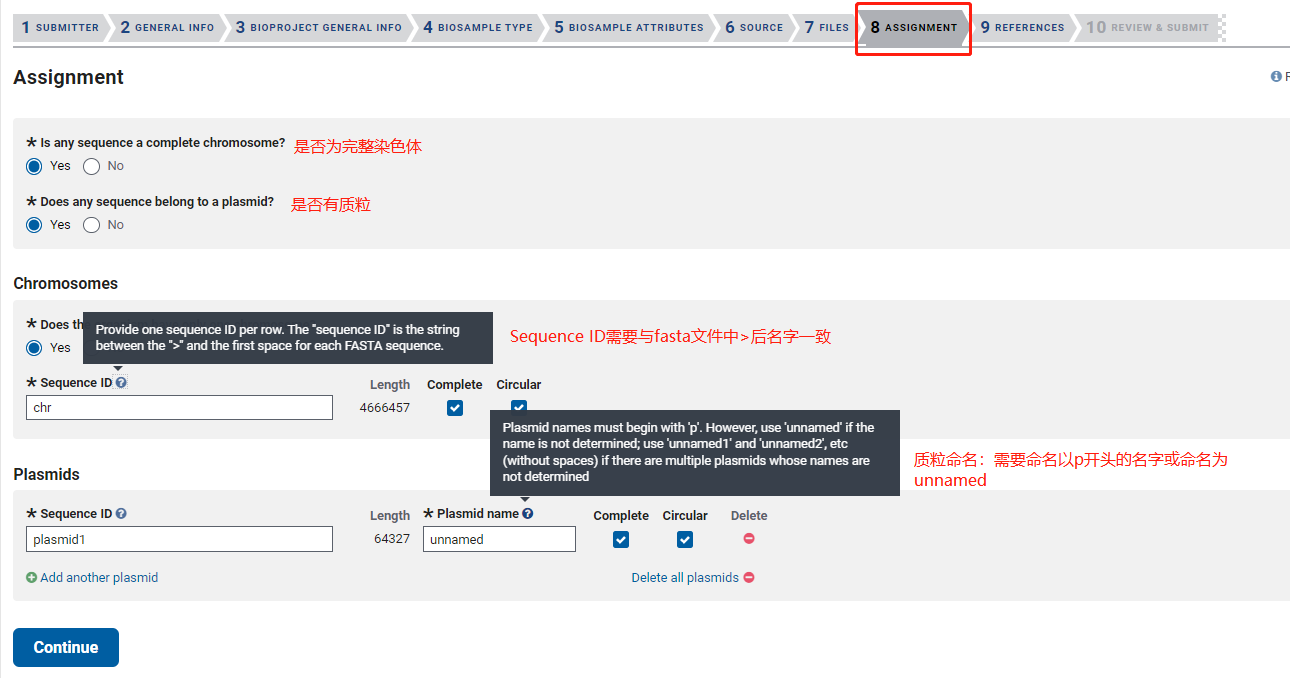Image resolution: width=1290 pixels, height=678 pixels.
Task: Toggle Circular checkbox for plasmid1
Action: [685, 540]
